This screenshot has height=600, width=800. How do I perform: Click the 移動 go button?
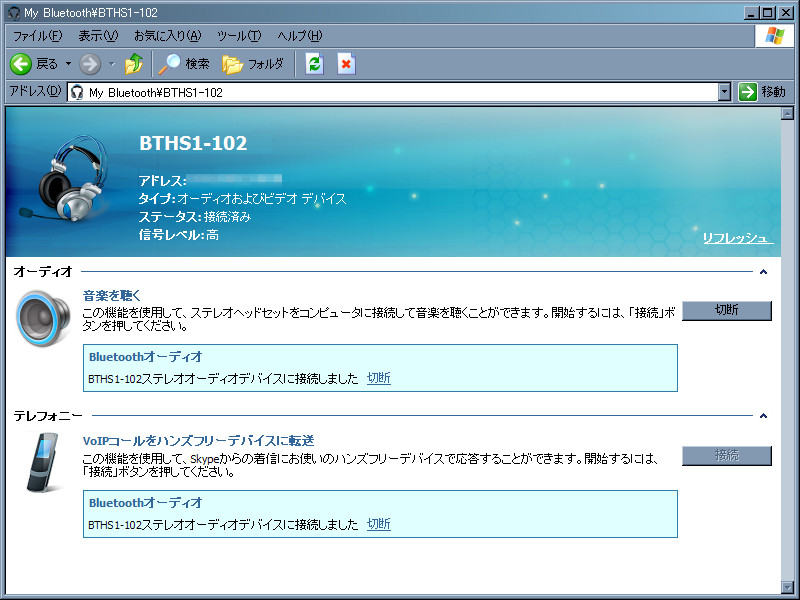(762, 92)
